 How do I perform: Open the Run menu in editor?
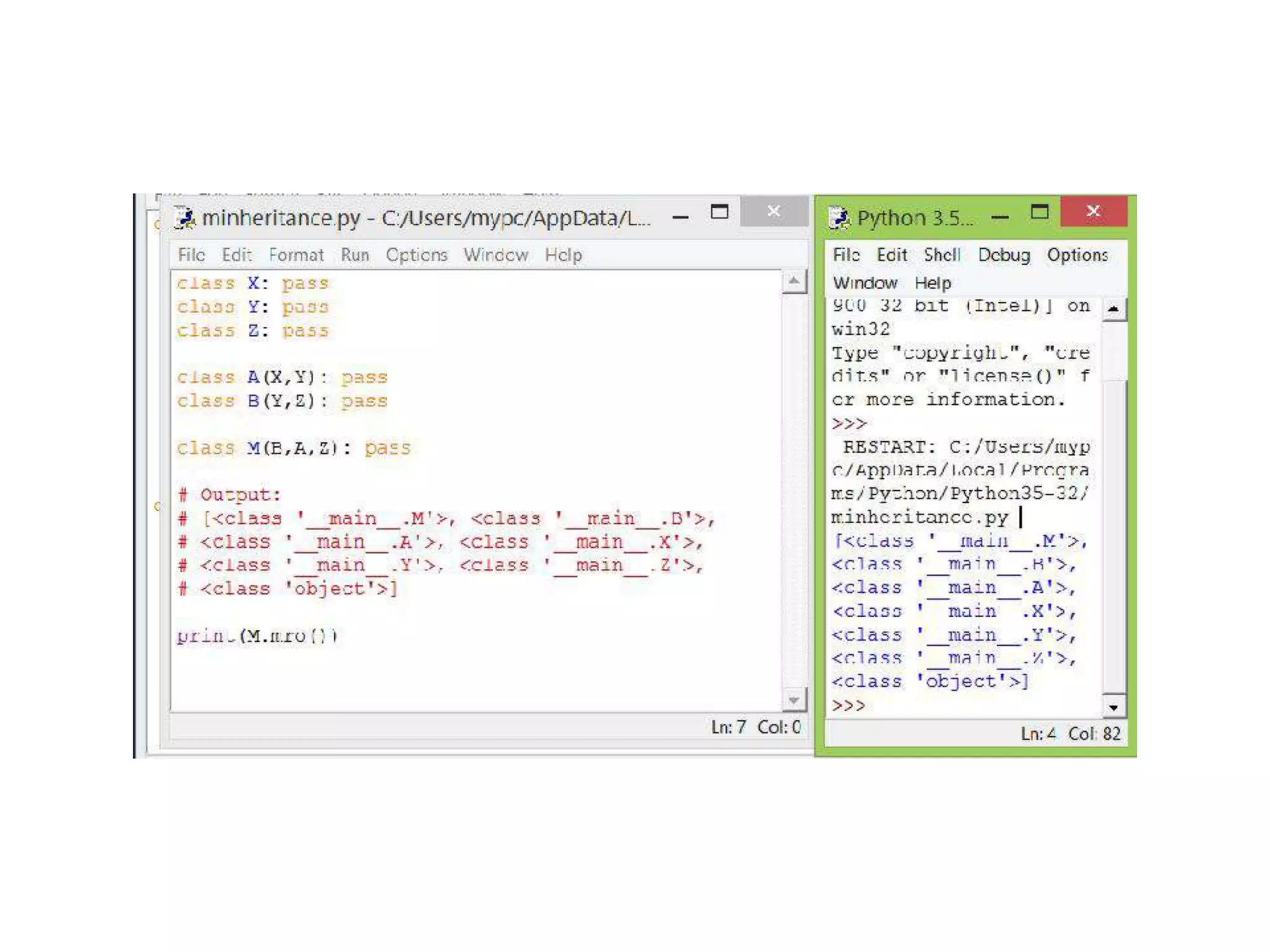click(x=355, y=255)
